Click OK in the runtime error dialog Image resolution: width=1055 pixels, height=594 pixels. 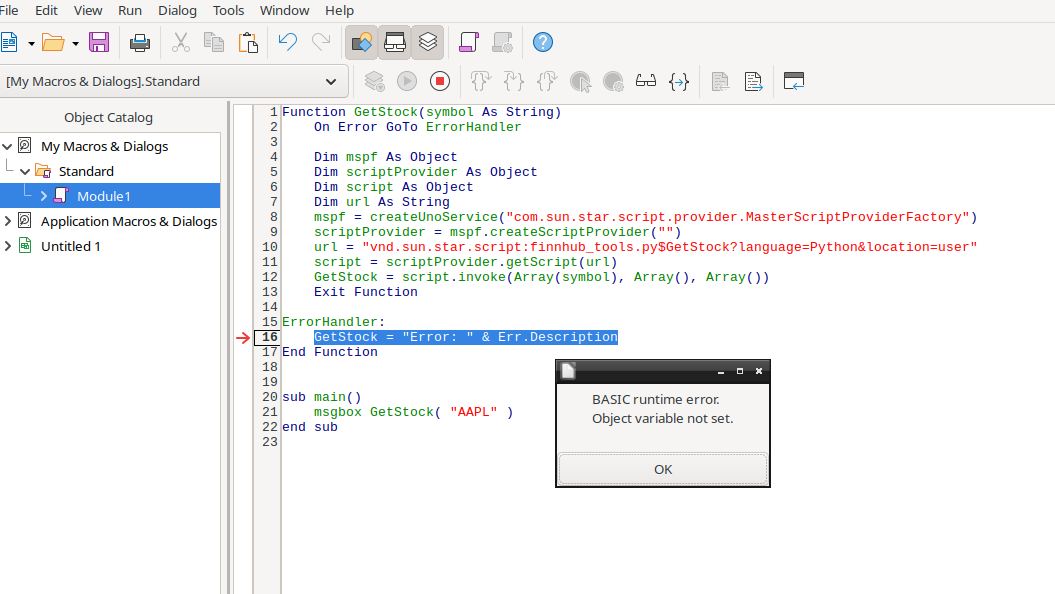[x=662, y=469]
